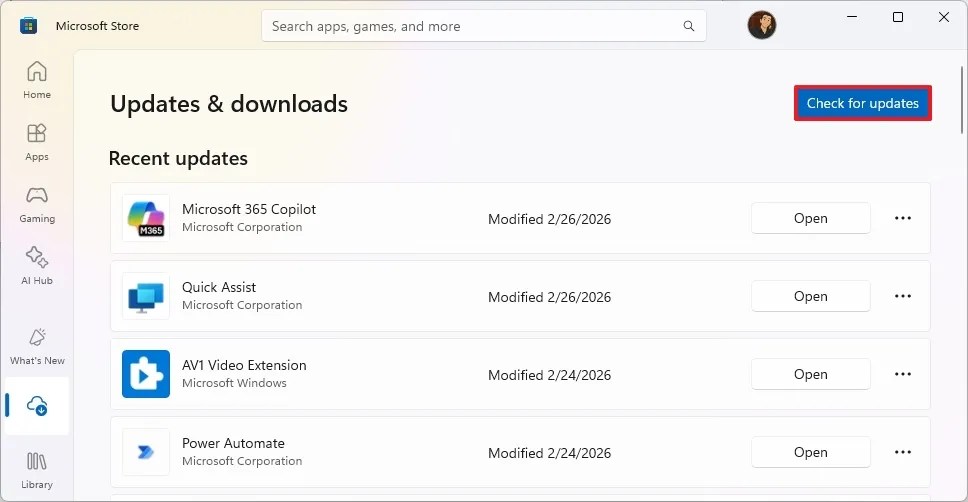Open more options for Quick Assist

click(x=903, y=296)
